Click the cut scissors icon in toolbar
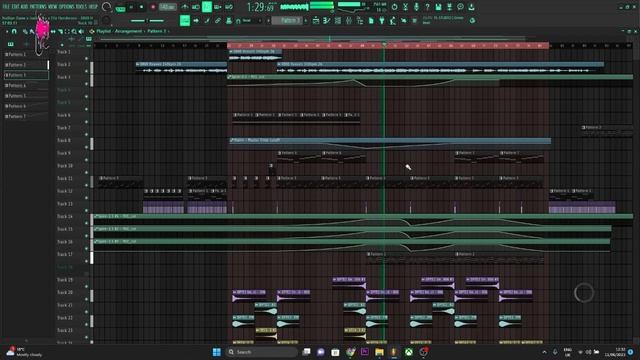Screen dimensions: 640x360 [405, 7]
